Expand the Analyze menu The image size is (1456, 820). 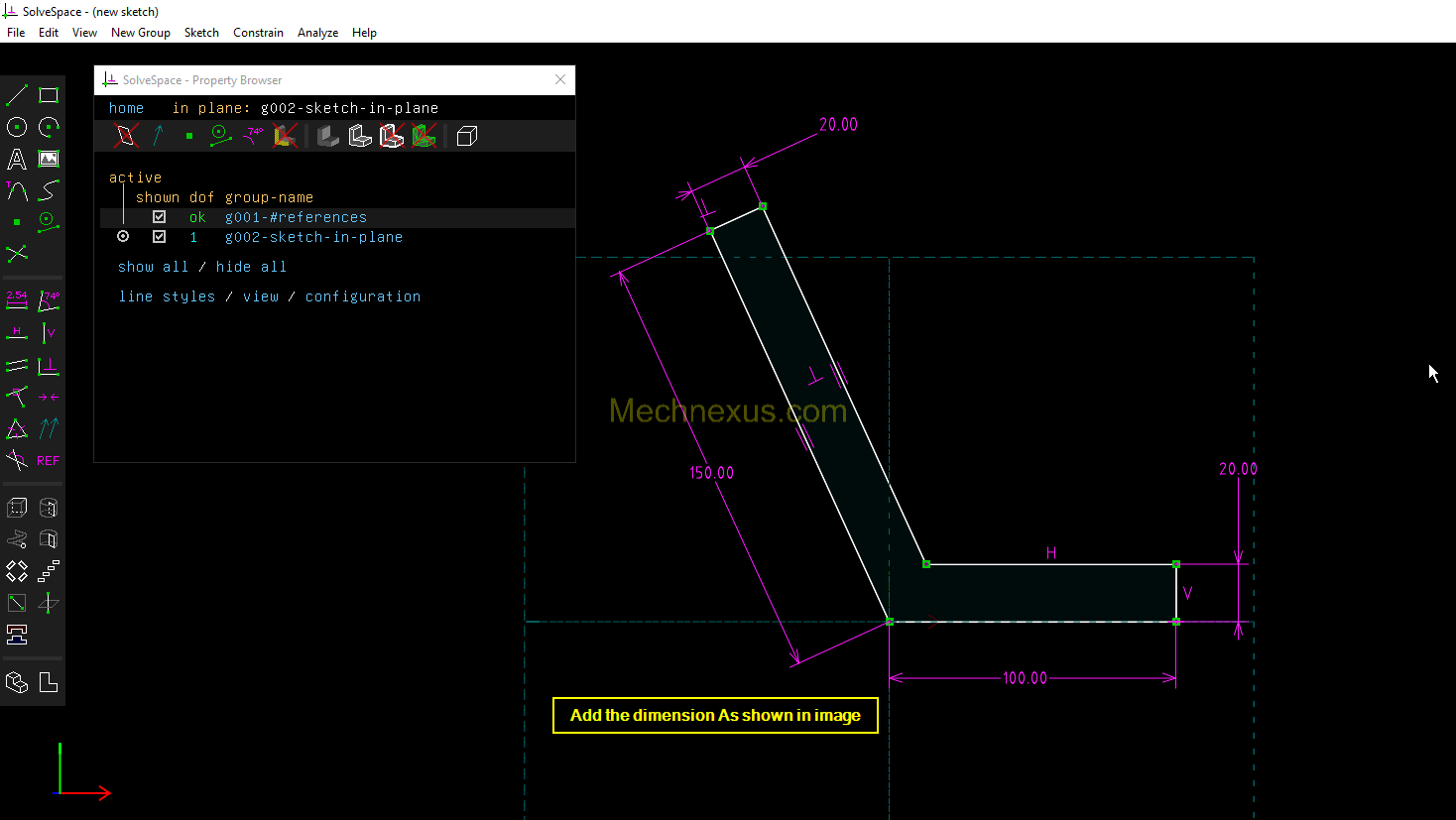(317, 33)
